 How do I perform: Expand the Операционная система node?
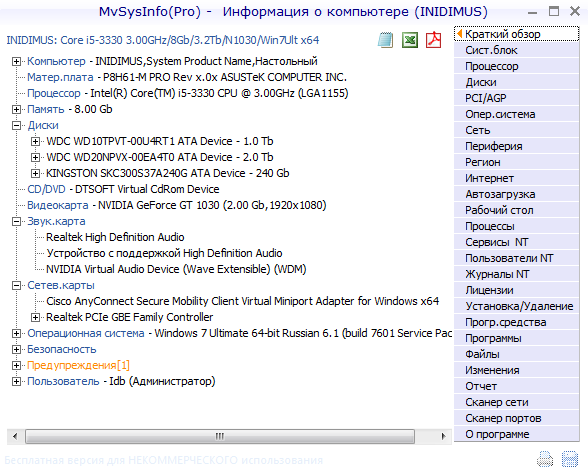16,334
